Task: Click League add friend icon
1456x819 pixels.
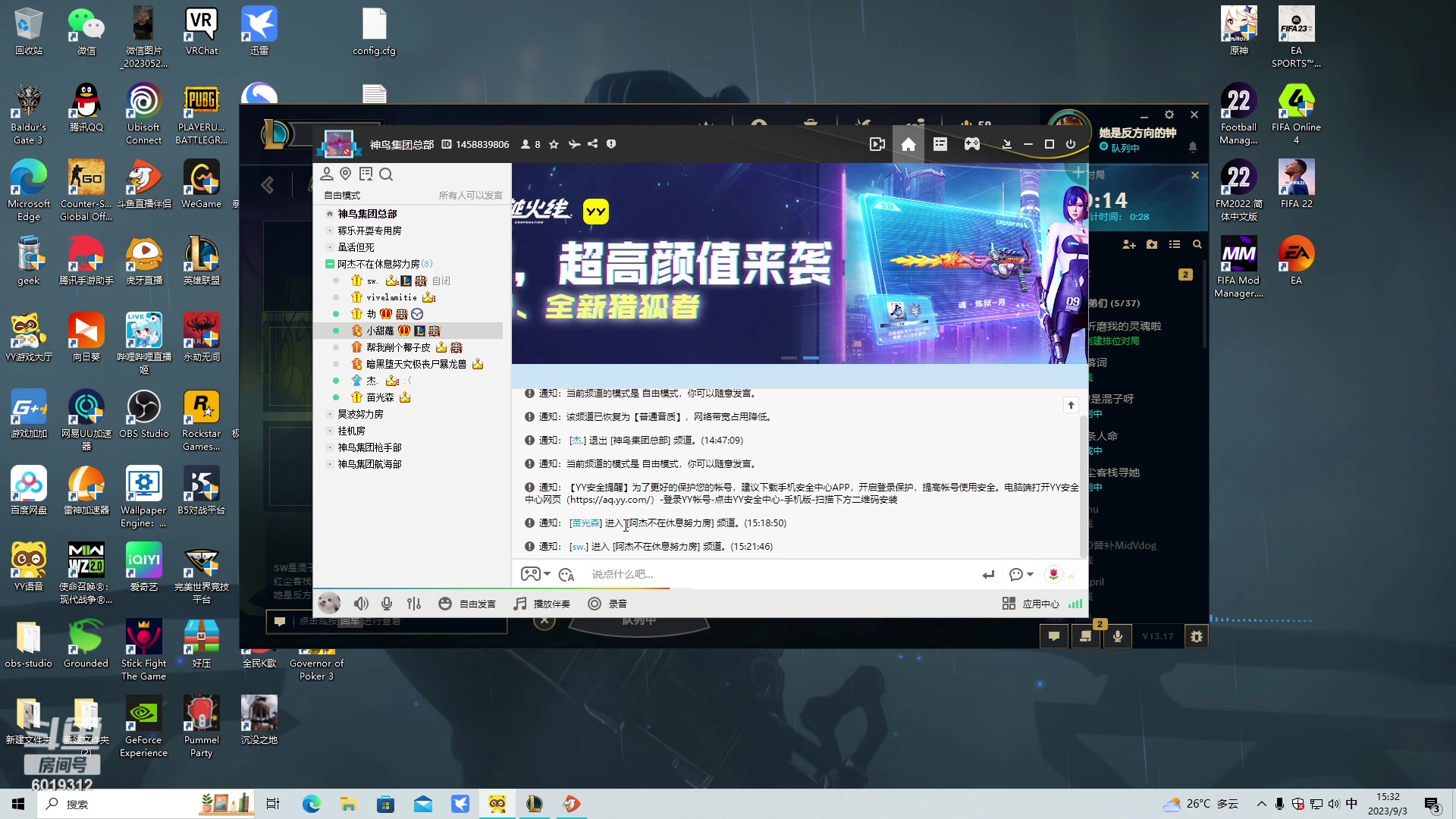Action: 1129,244
